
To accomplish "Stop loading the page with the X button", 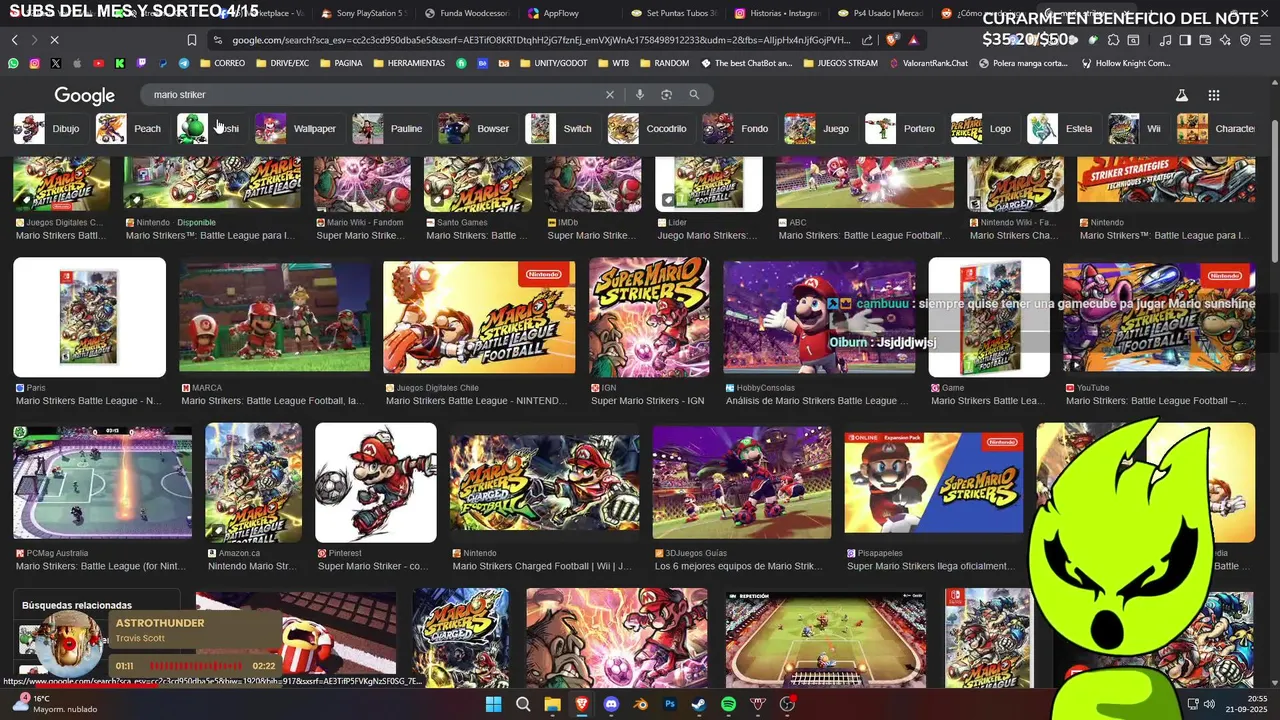I will click(54, 40).
